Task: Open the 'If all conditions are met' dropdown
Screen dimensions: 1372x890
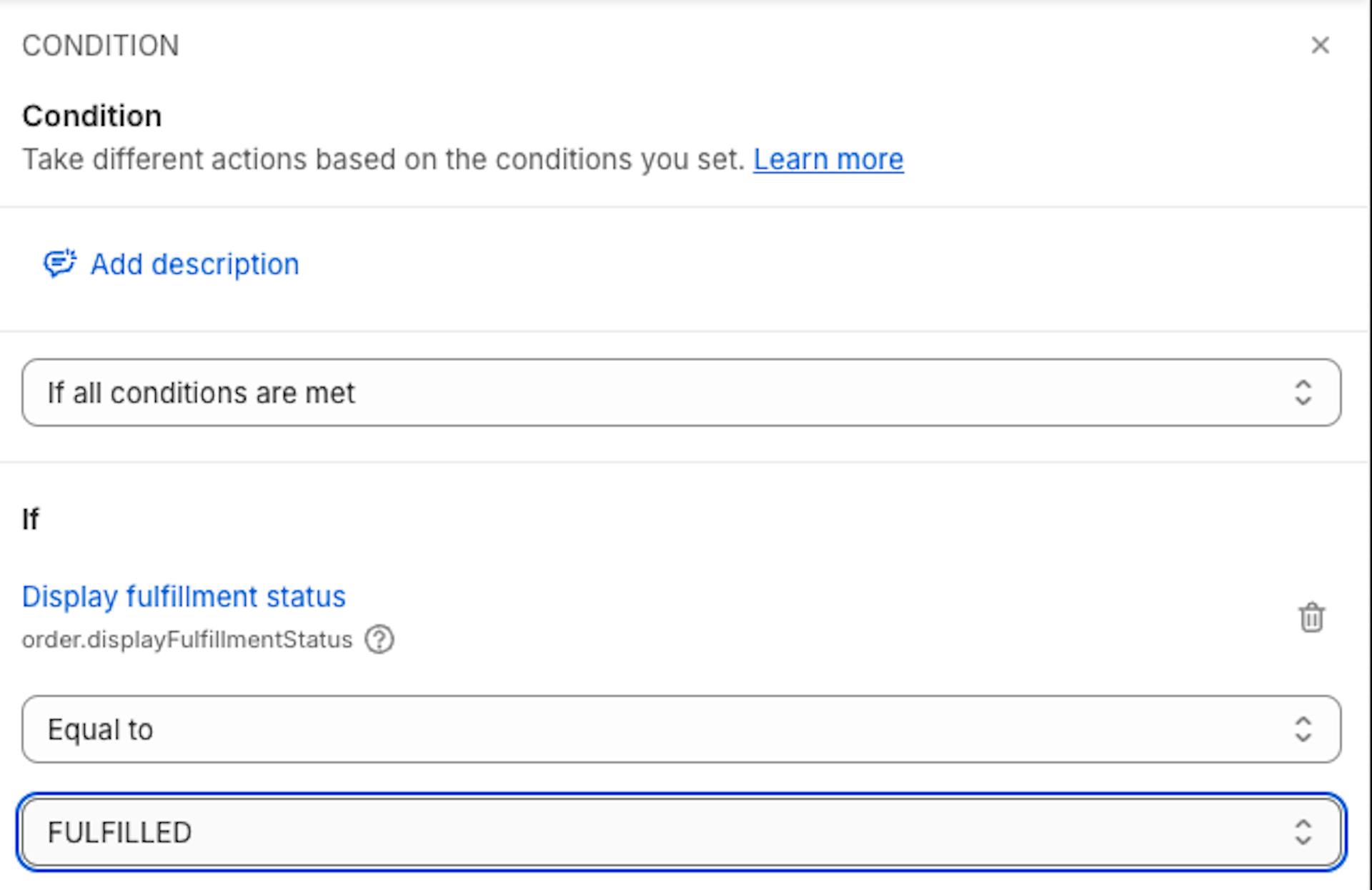Action: [x=680, y=392]
